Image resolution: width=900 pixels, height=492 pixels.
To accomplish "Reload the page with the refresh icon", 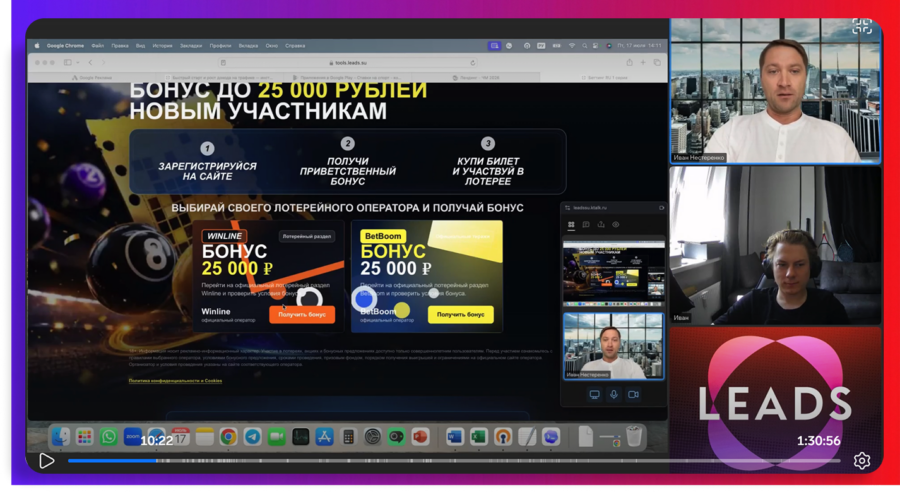I will coord(472,63).
